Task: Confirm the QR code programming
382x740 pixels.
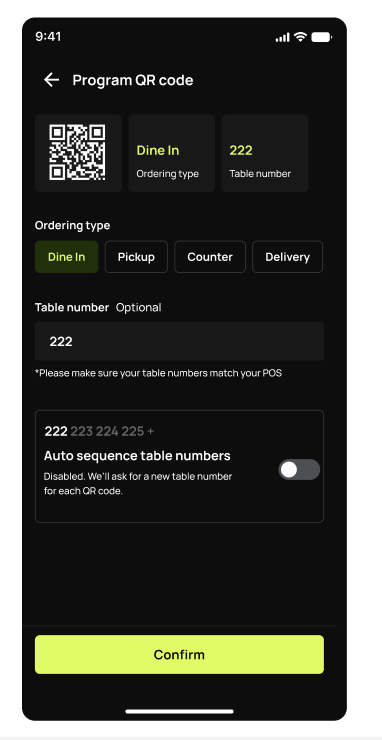Action: [x=179, y=655]
